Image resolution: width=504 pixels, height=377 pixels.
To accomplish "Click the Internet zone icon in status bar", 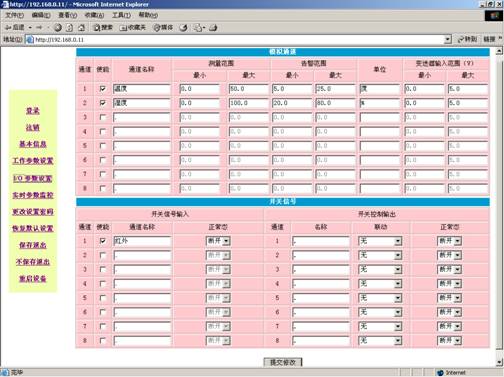I will click(x=440, y=373).
